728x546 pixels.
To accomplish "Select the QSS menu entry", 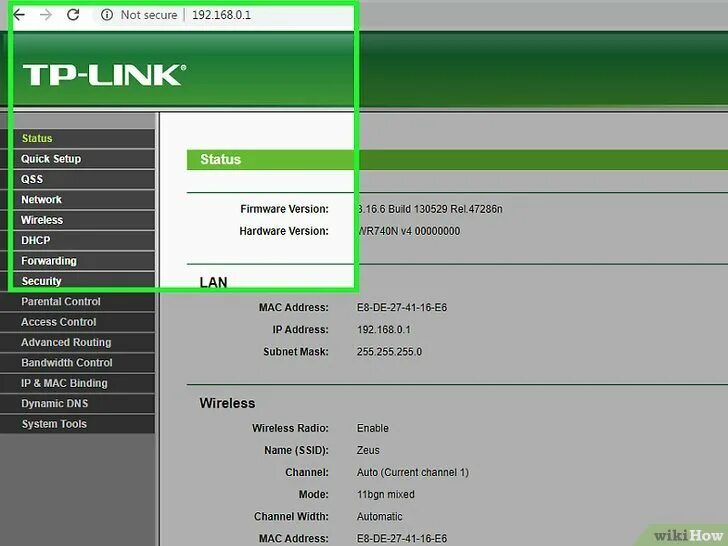I will point(78,179).
